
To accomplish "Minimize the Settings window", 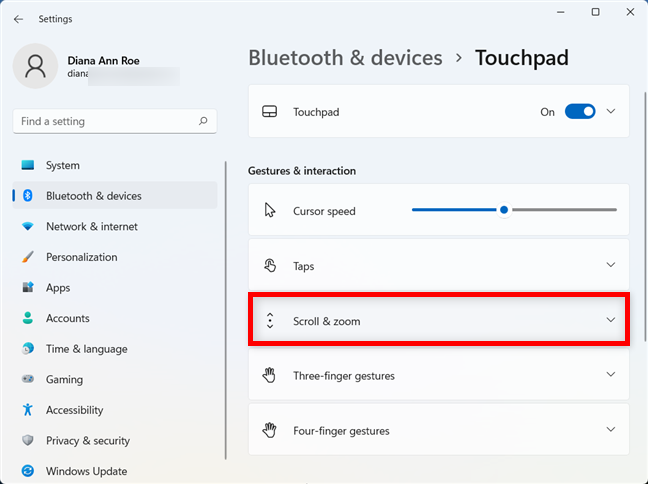I will [x=560, y=12].
